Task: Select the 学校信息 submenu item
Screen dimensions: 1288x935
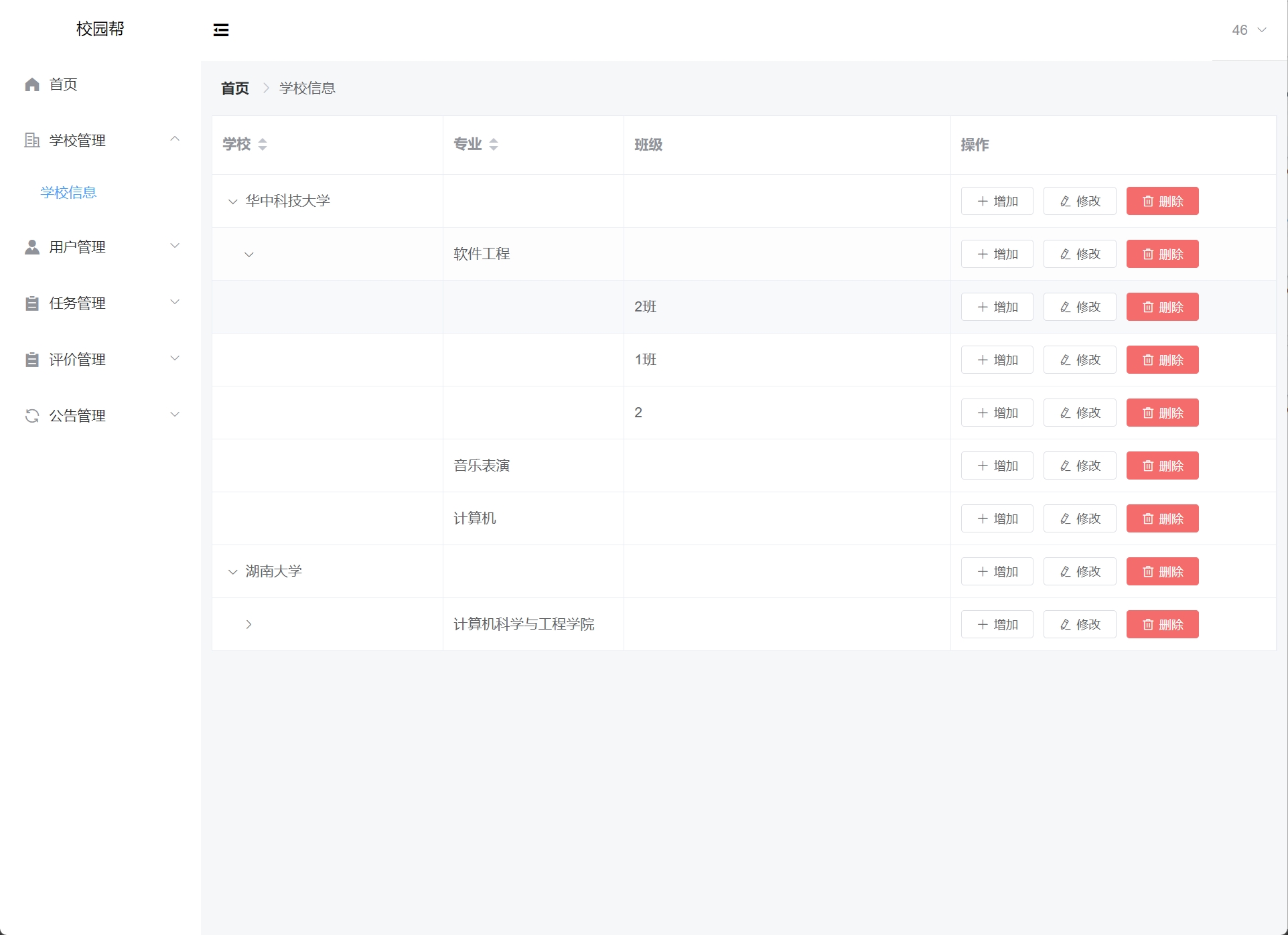Action: (68, 193)
